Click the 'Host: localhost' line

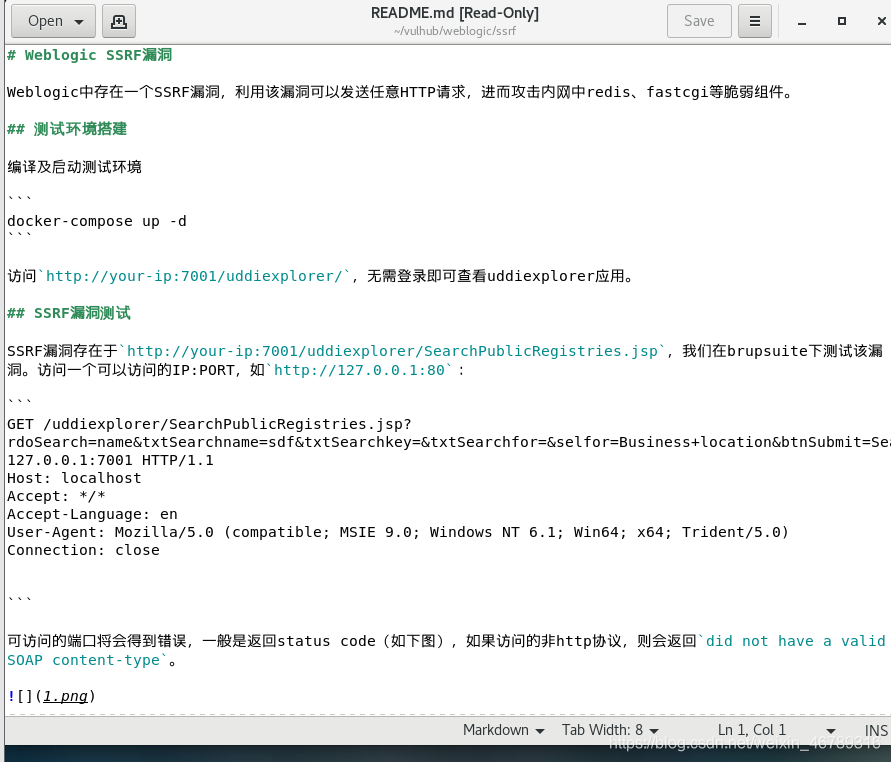click(74, 478)
